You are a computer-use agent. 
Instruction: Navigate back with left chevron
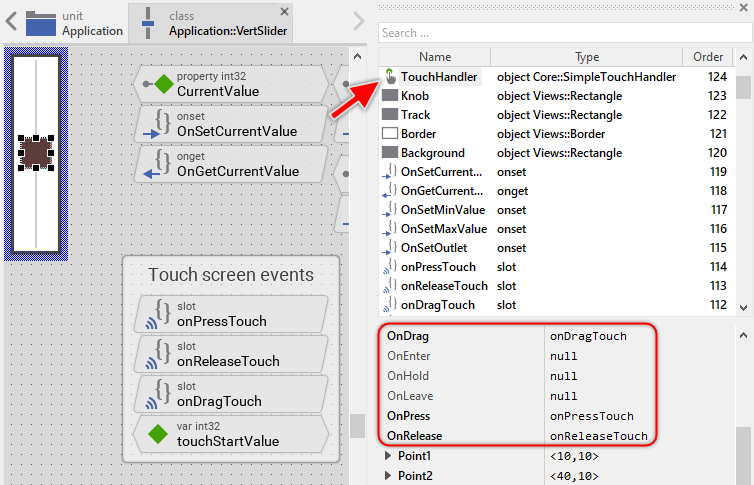pos(11,21)
